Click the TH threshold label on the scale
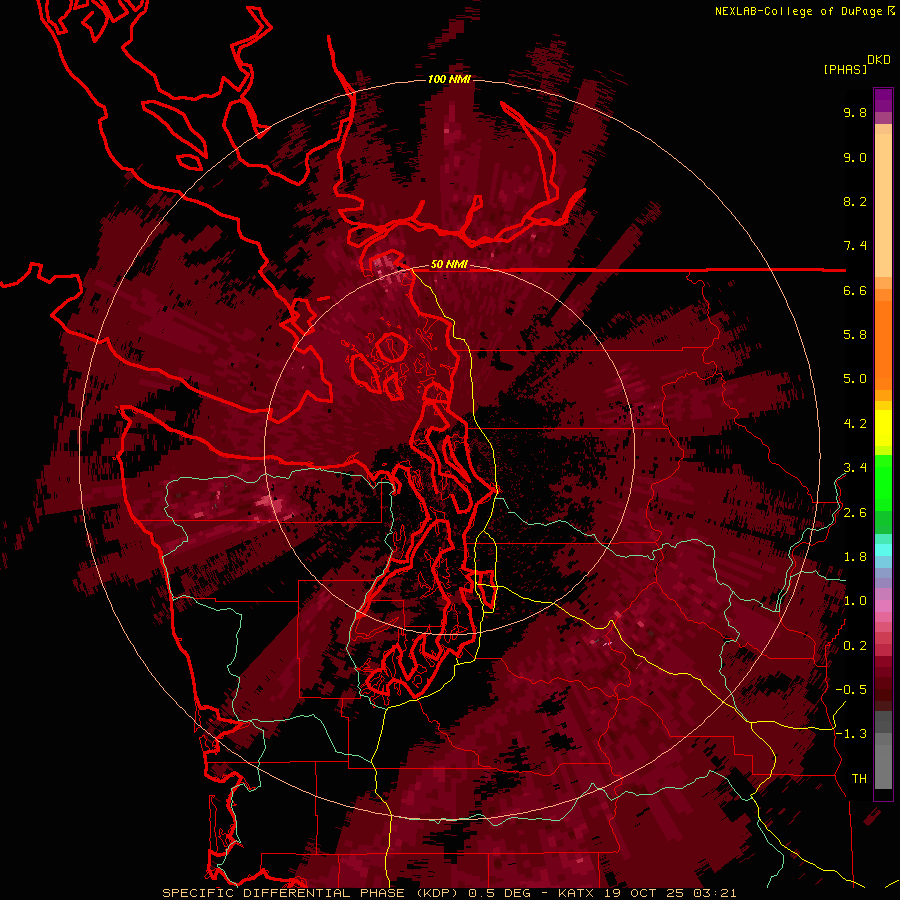Viewport: 900px width, 900px height. click(x=859, y=779)
